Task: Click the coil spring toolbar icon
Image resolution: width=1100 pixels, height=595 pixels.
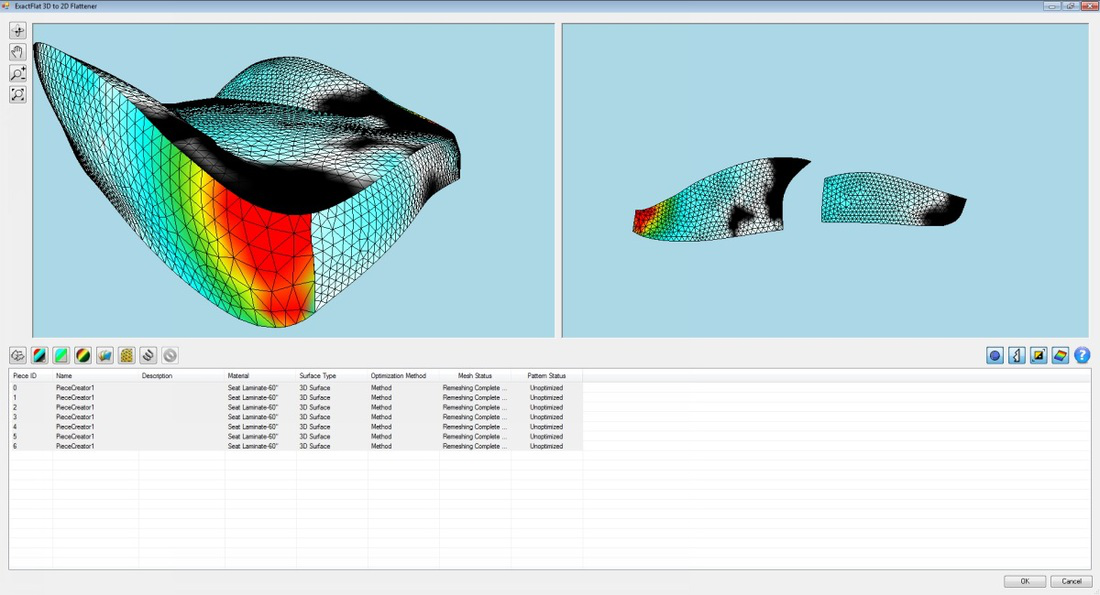Action: [x=148, y=356]
